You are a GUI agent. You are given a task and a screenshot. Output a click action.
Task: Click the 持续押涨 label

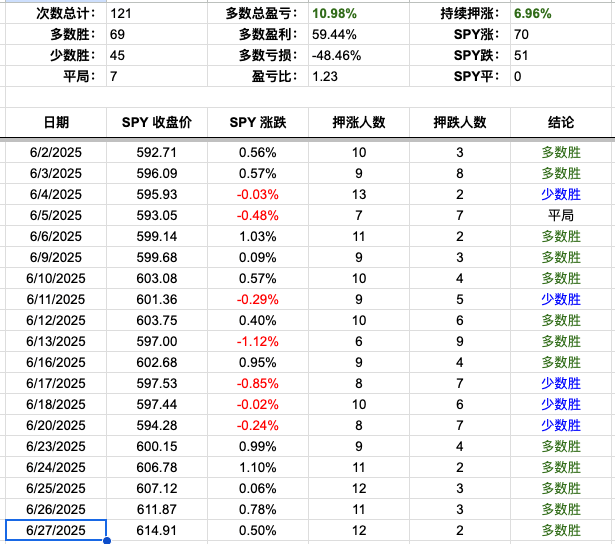[470, 14]
